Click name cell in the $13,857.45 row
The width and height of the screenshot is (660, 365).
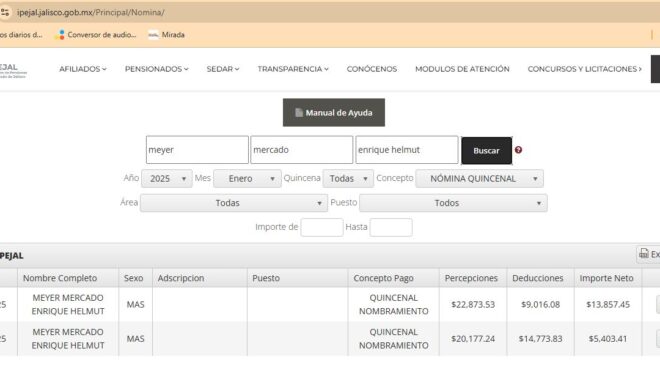click(x=68, y=304)
